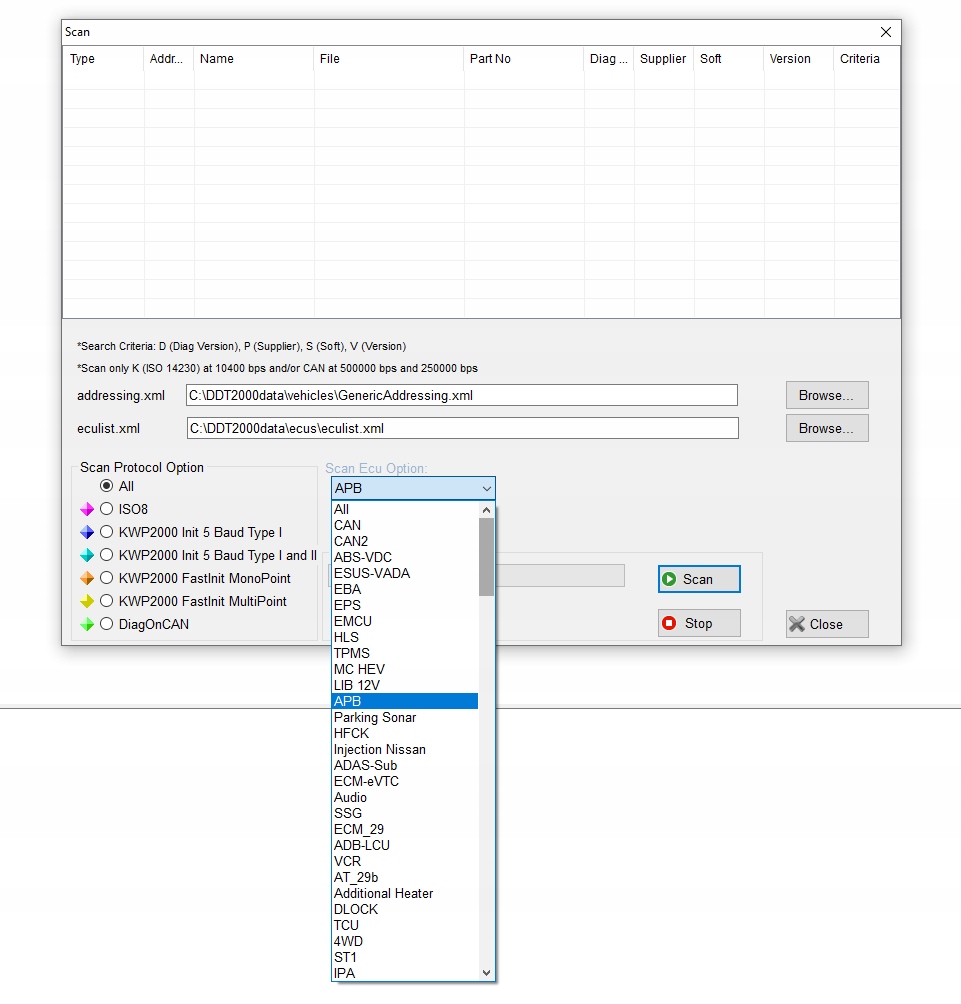Select ADAS-Sub entry
961x1004 pixels.
coord(405,766)
